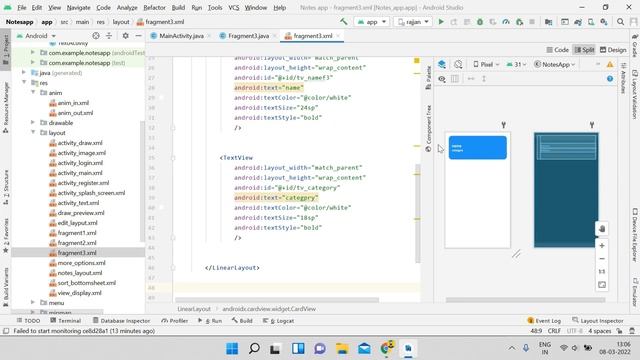Viewport: 640px width, 360px height.
Task: Open the VCS menu
Action: click(233, 7)
